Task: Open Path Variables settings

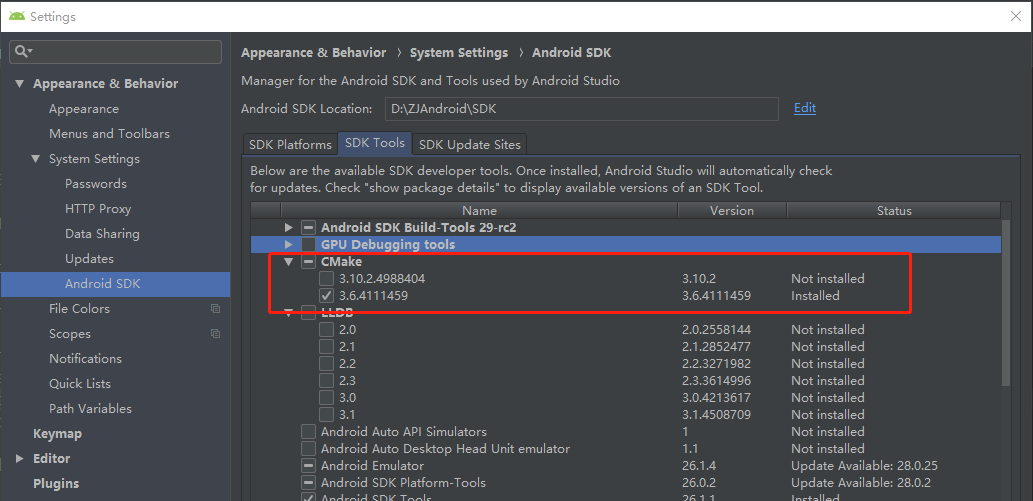Action: (x=90, y=409)
